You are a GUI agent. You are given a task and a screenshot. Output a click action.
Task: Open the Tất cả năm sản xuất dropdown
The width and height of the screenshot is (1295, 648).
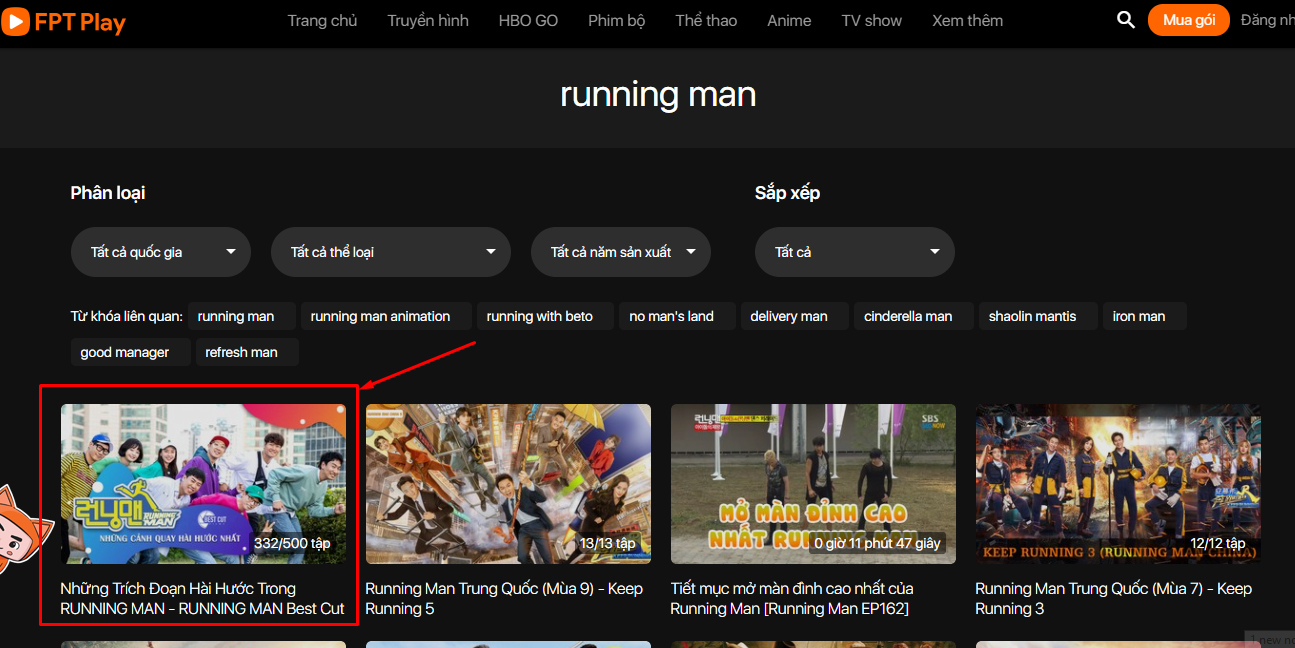[x=620, y=252]
